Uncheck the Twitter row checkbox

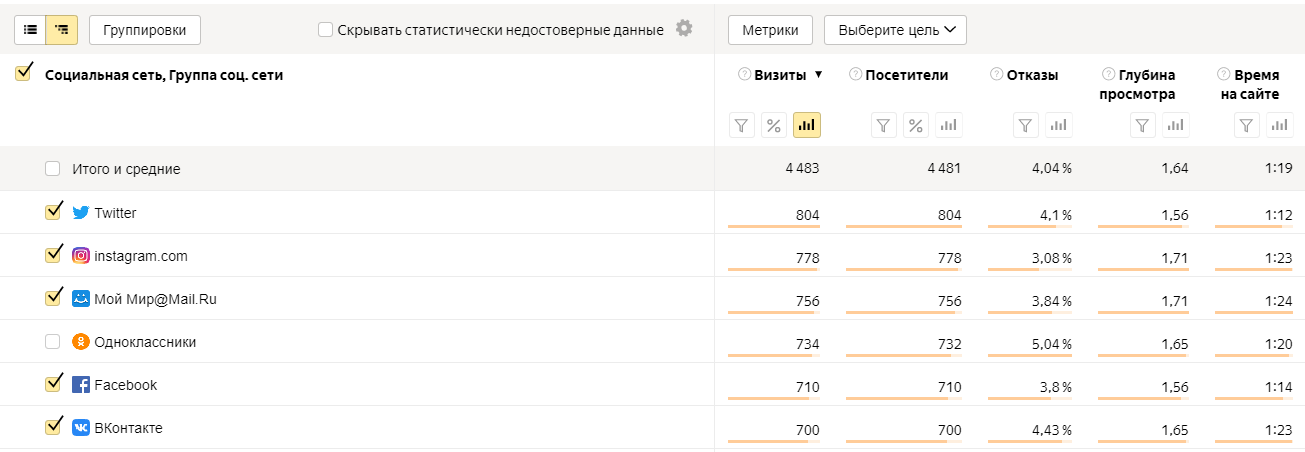tap(54, 212)
